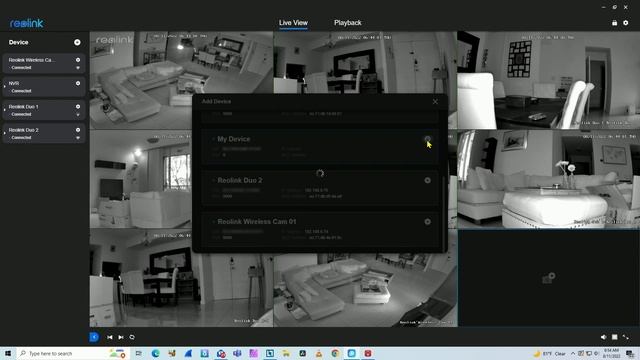
Task: Add a new device via Device plus icon
Action: [x=77, y=42]
